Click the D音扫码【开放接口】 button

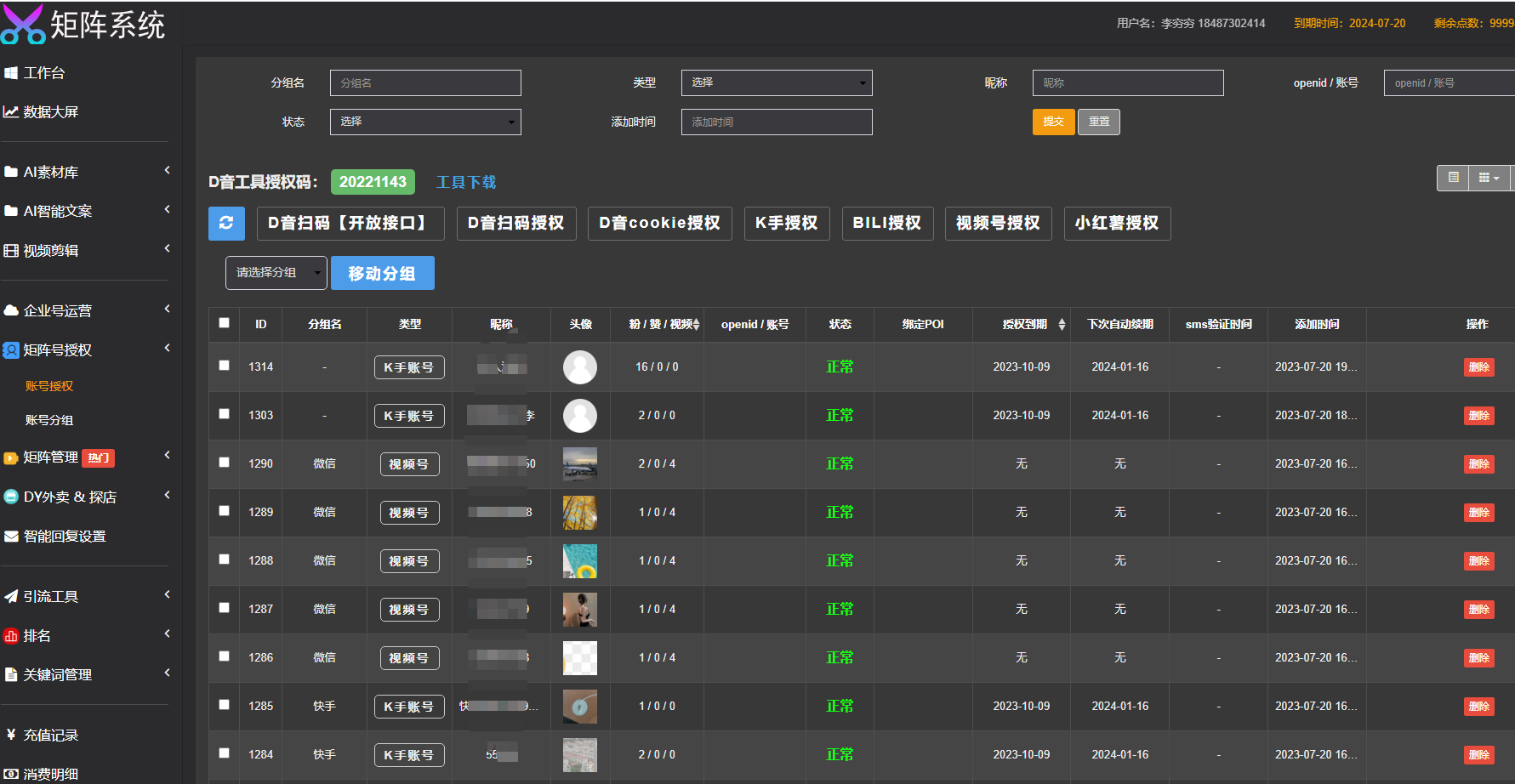pyautogui.click(x=350, y=223)
